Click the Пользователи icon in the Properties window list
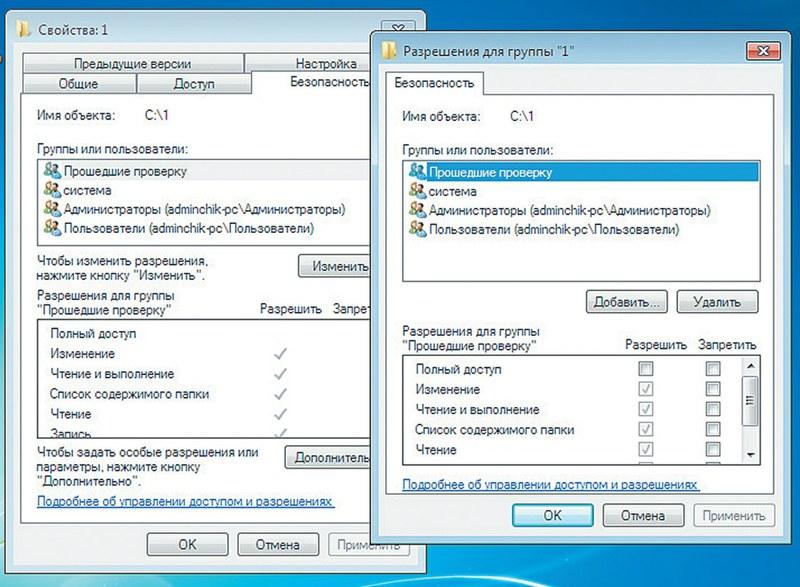 (x=52, y=229)
